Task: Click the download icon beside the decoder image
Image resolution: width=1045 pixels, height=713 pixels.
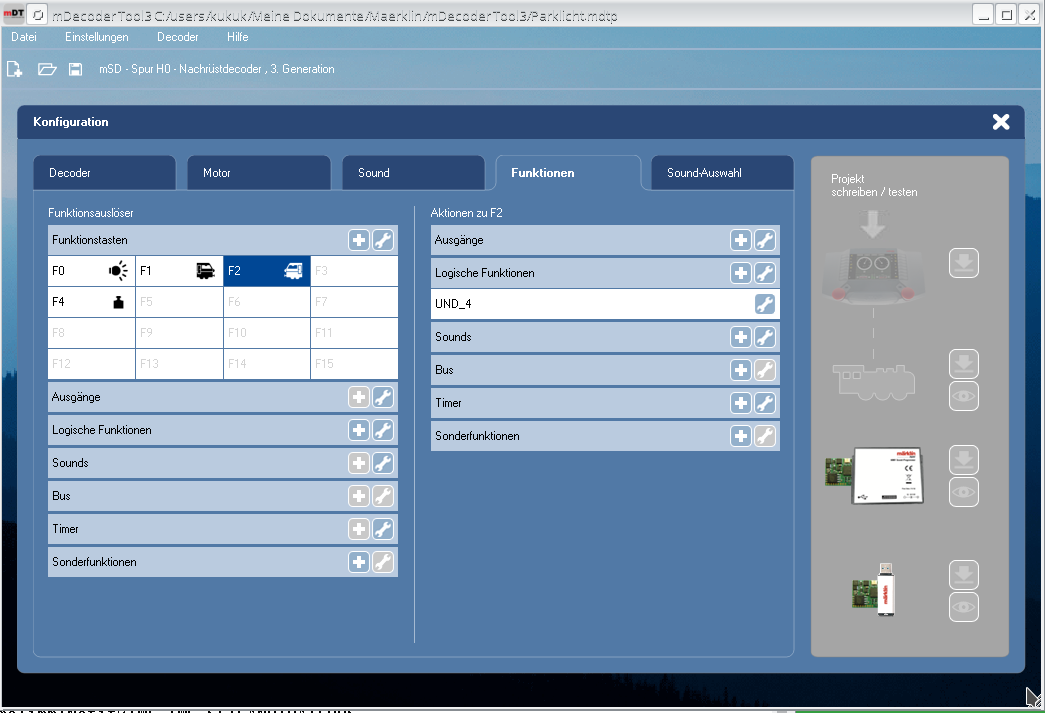Action: [963, 264]
